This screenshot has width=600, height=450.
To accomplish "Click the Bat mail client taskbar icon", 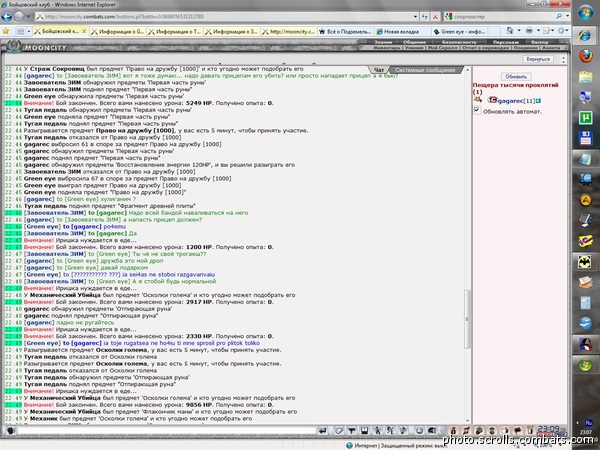I will click(585, 262).
